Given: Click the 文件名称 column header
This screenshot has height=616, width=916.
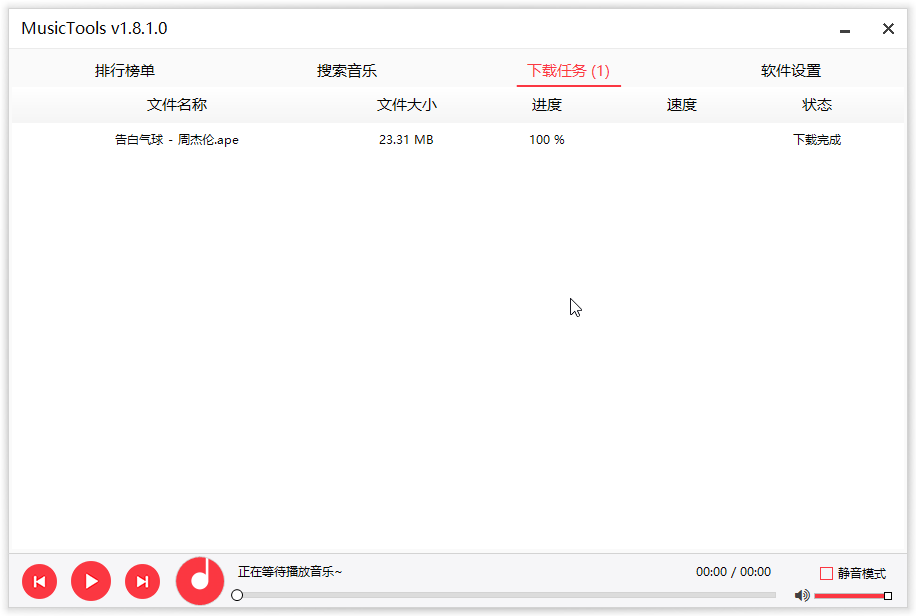Looking at the screenshot, I should point(176,104).
